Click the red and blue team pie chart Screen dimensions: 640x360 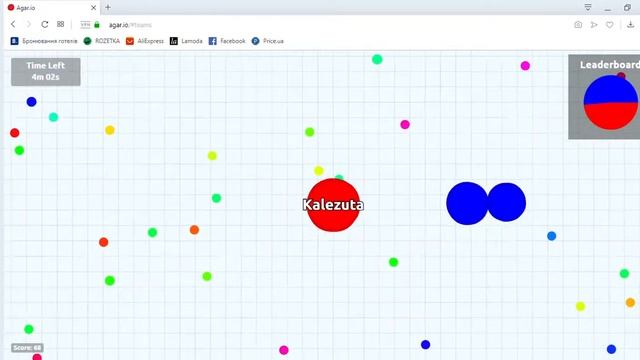[611, 102]
